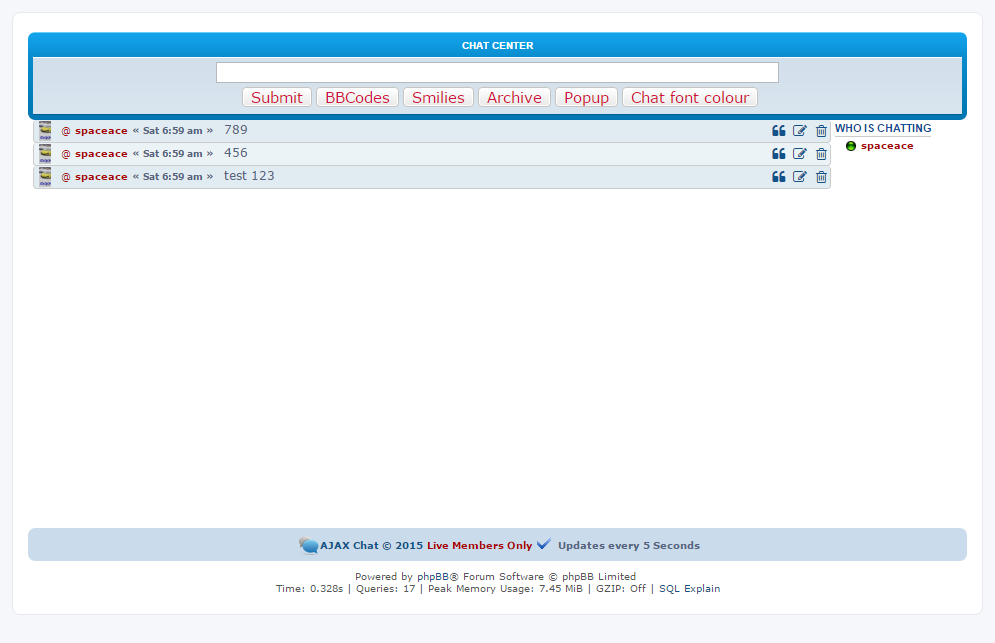Submit the chat message
Screen dimensions: 995x643
[277, 97]
